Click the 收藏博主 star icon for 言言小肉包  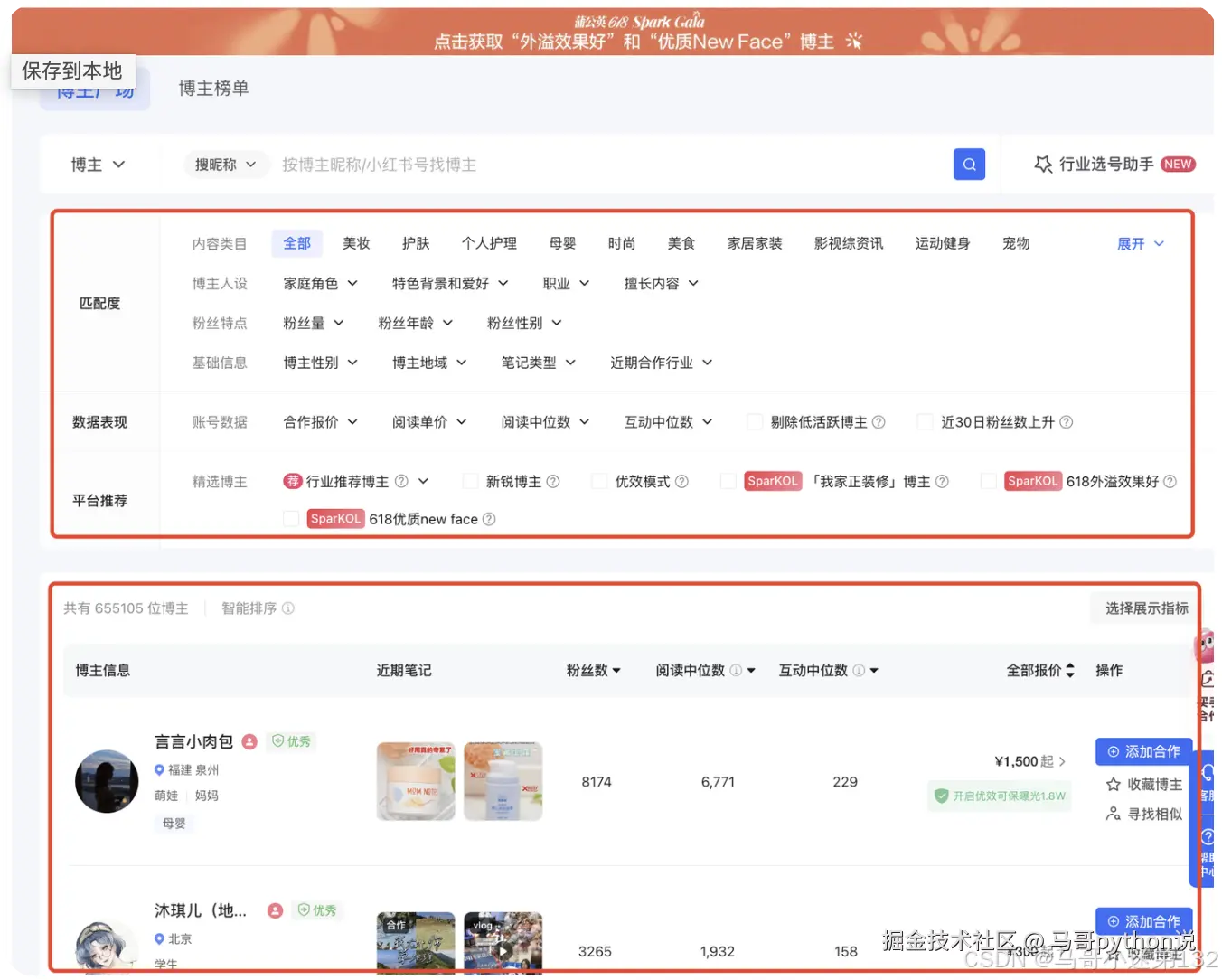(x=1114, y=784)
